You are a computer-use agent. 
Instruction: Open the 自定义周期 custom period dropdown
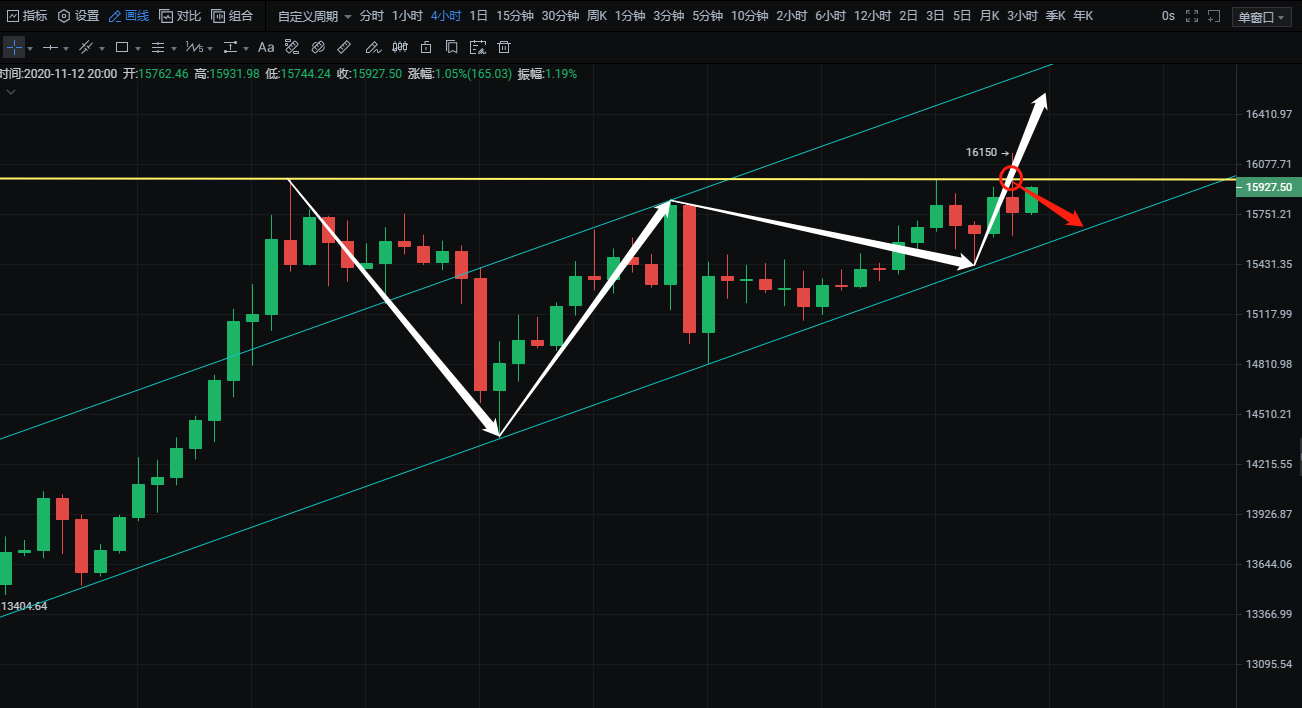tap(314, 16)
